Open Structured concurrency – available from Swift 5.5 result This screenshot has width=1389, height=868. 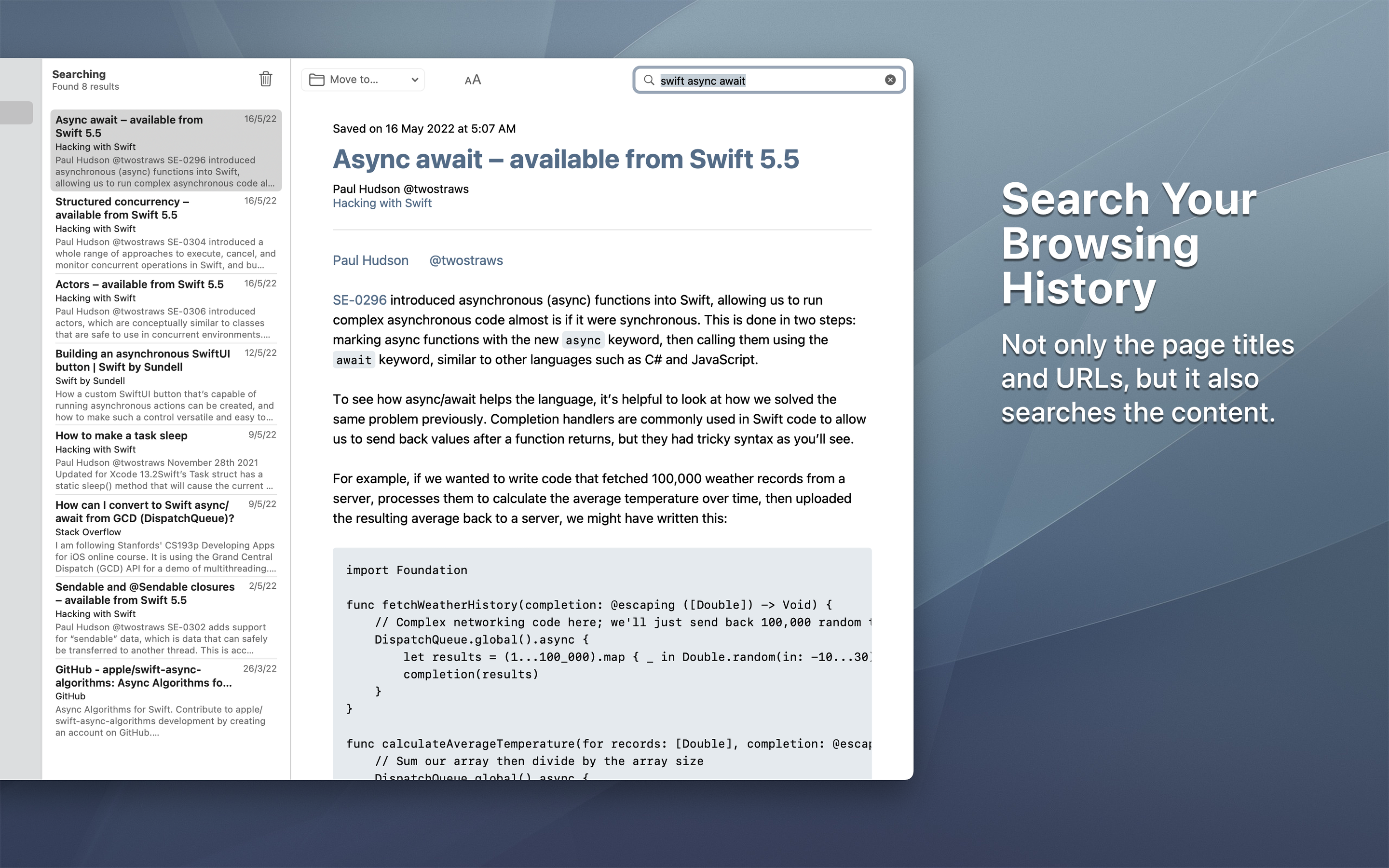pyautogui.click(x=166, y=232)
